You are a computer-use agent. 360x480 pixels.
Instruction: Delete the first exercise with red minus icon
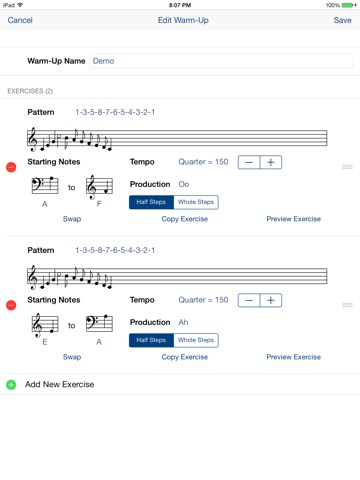11,167
